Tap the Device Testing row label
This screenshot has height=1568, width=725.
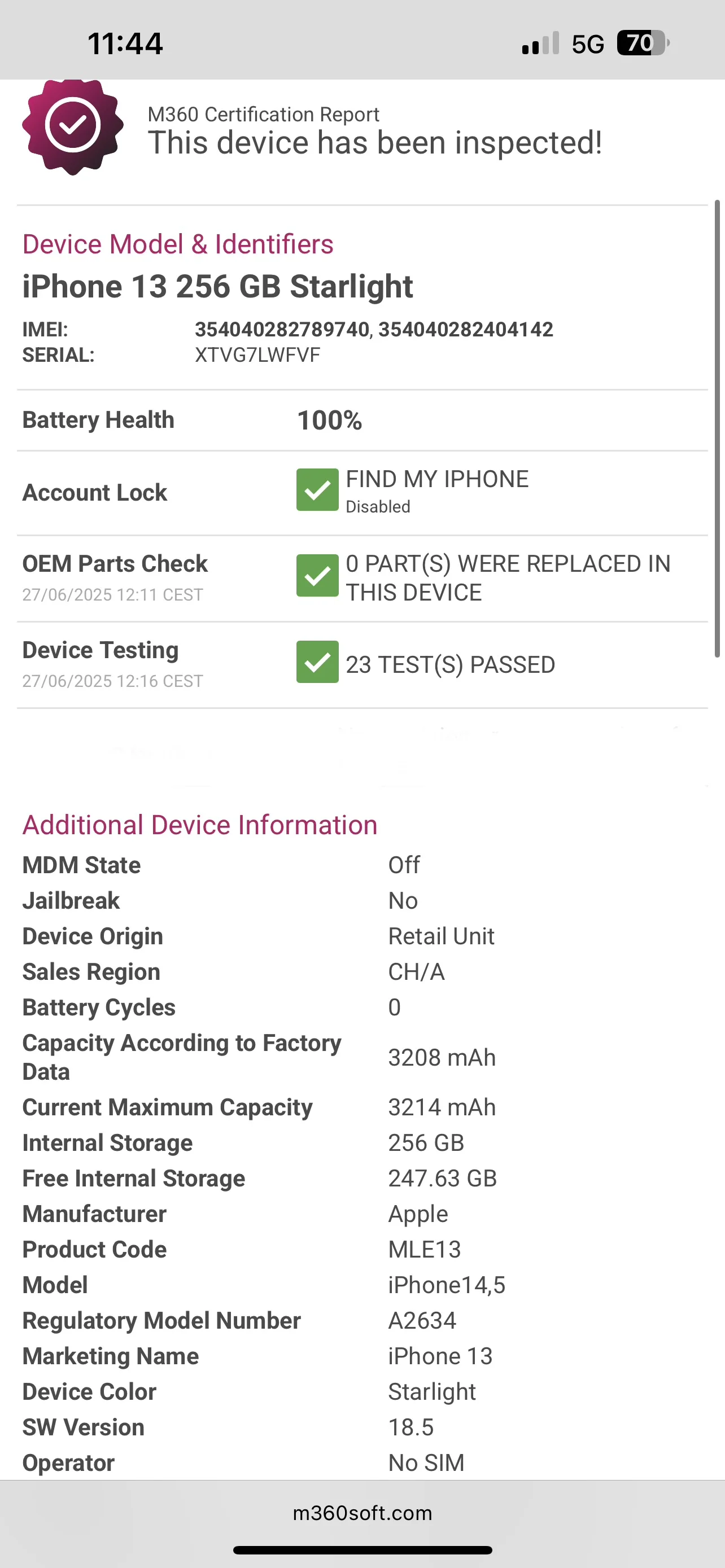[x=101, y=651]
